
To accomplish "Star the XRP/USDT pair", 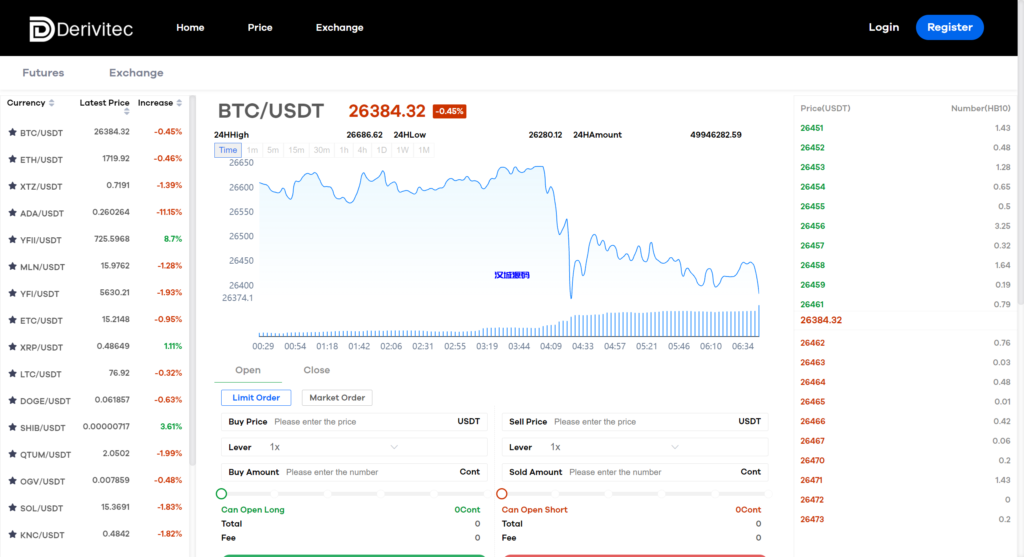I will click(12, 347).
